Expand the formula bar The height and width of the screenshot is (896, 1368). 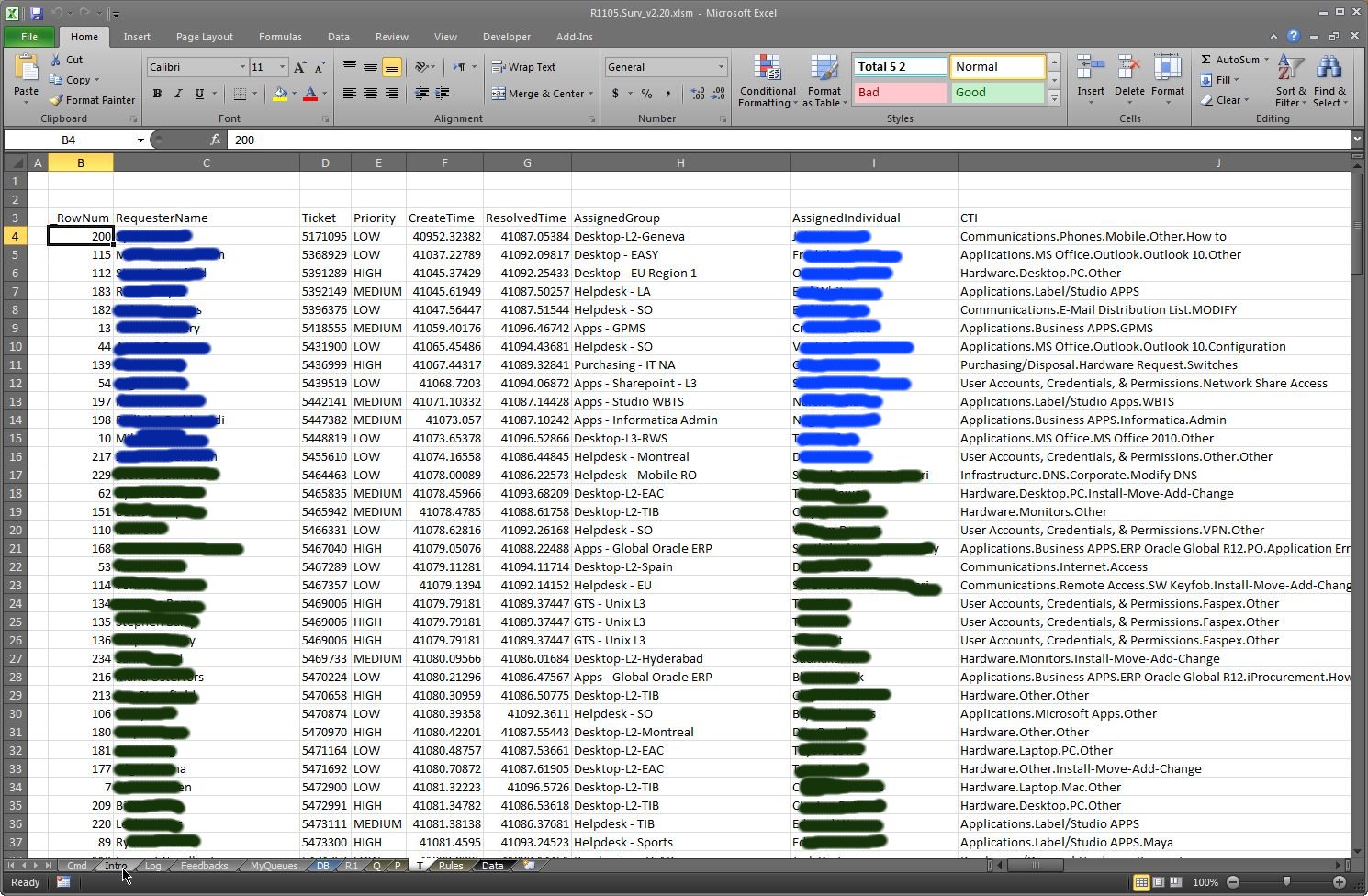1357,140
